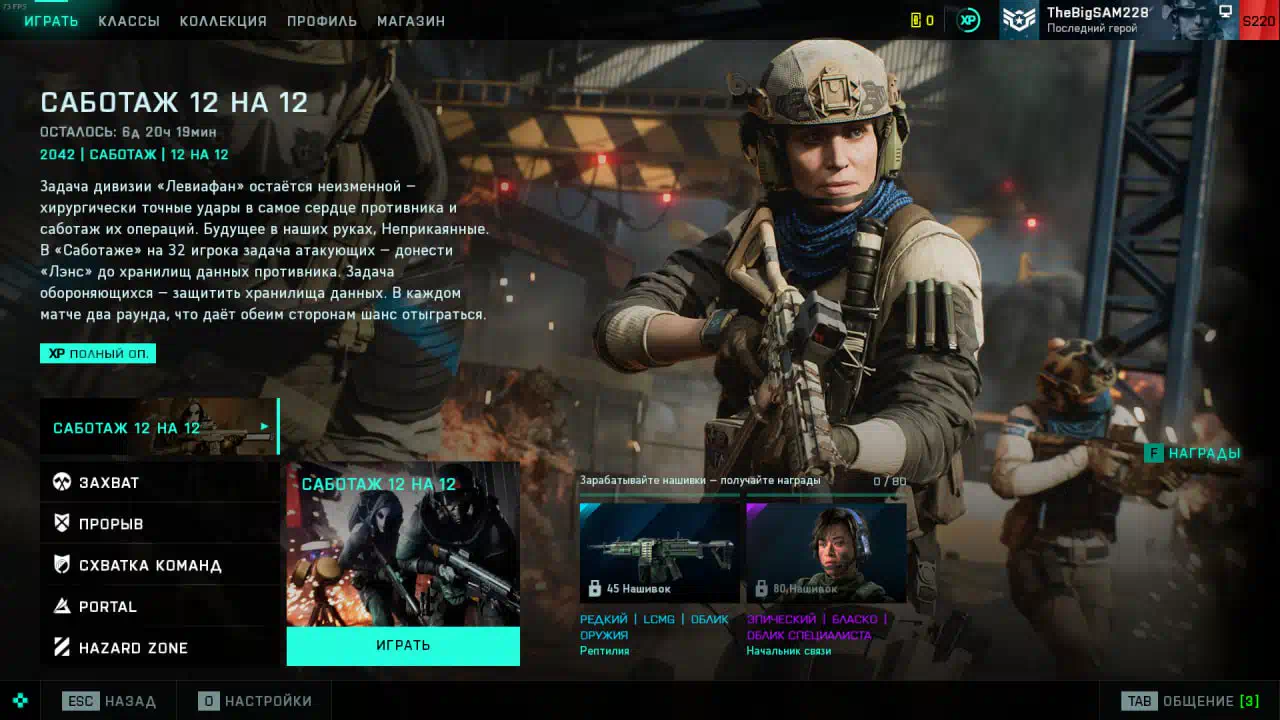Click the shield icon beside СХВАТКА КОМАНД
Image resolution: width=1280 pixels, height=720 pixels.
tap(62, 565)
